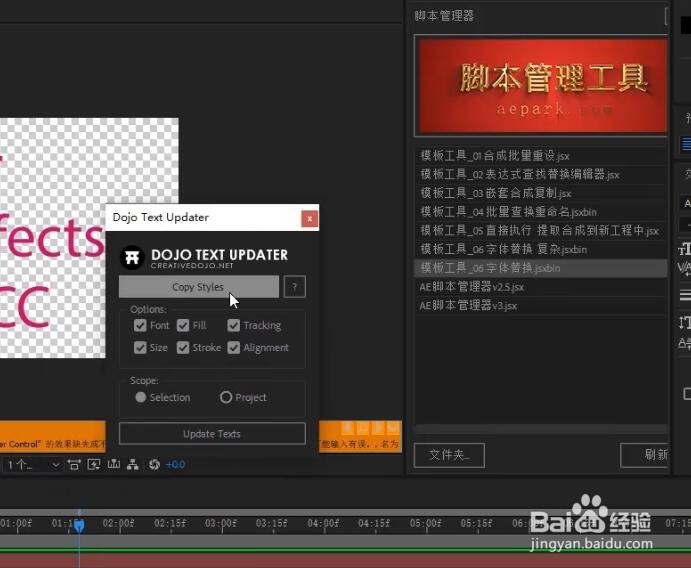Click the orange warning banner about Control effect

(52, 436)
